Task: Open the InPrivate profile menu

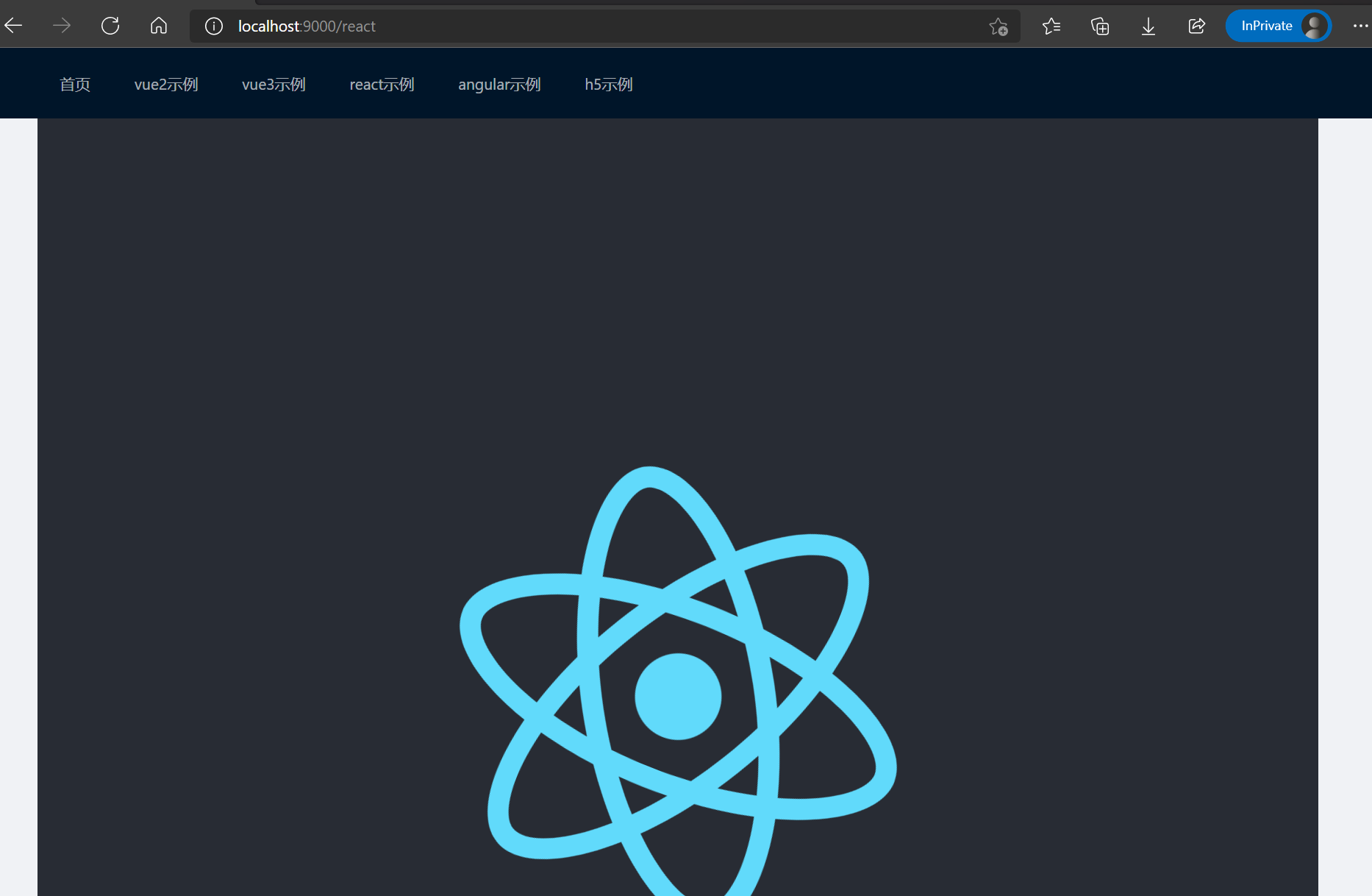Action: coord(1279,26)
